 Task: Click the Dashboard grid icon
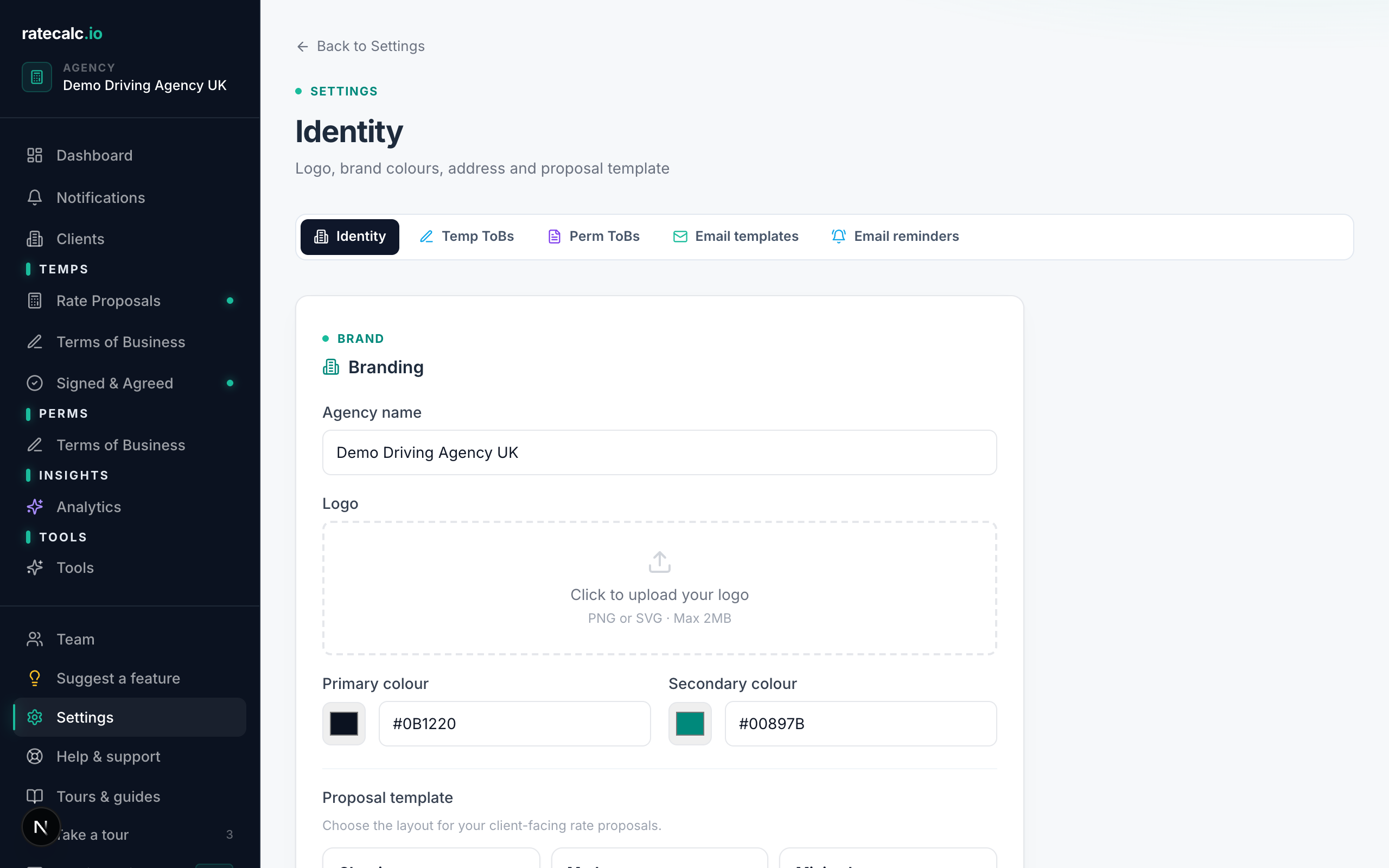(34, 155)
